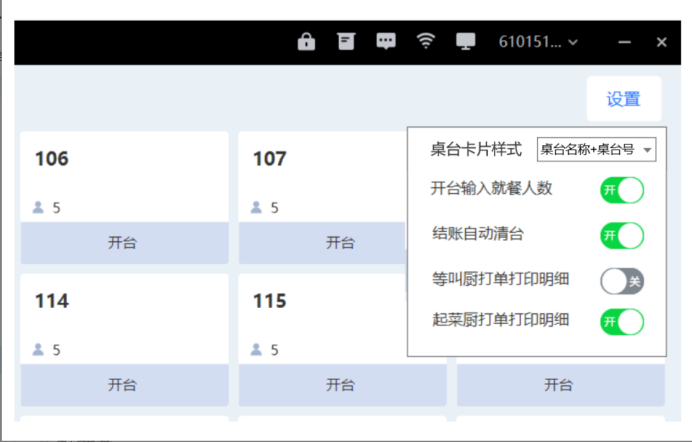Viewport: 692px width, 443px height.
Task: Click 开台 for table 115
Action: (342, 385)
